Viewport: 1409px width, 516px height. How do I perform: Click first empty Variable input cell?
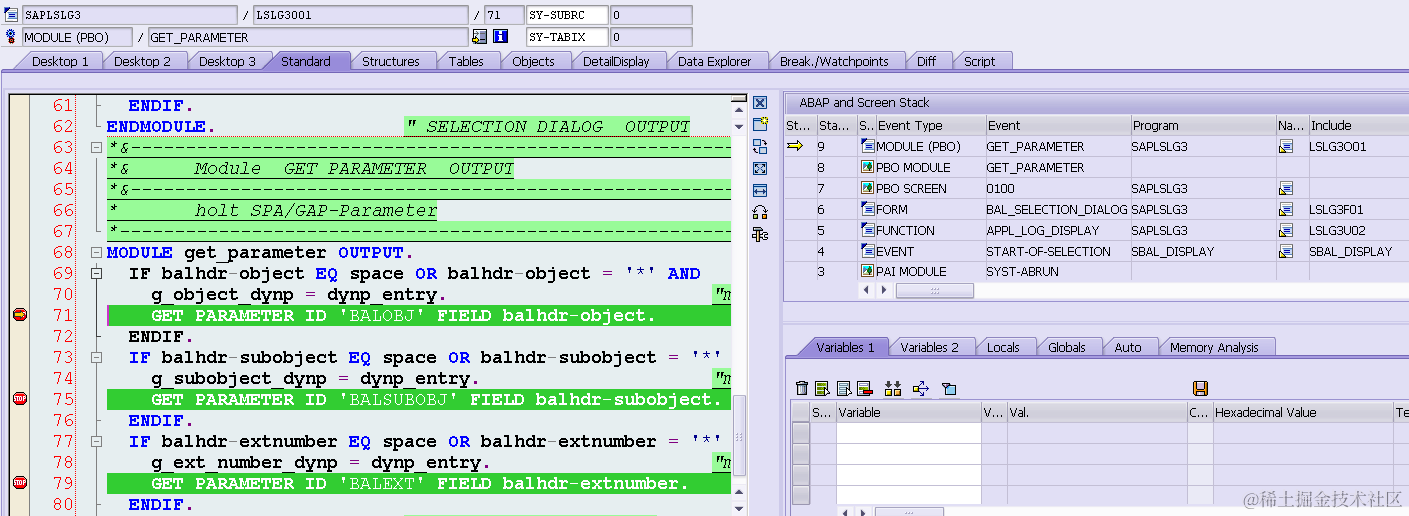(909, 432)
